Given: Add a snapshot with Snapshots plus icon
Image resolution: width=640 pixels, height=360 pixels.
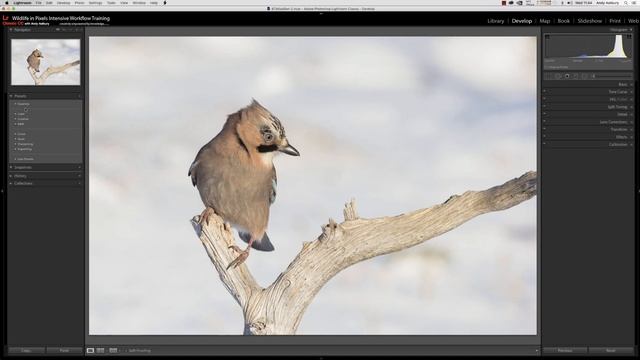Looking at the screenshot, I should click(x=79, y=167).
